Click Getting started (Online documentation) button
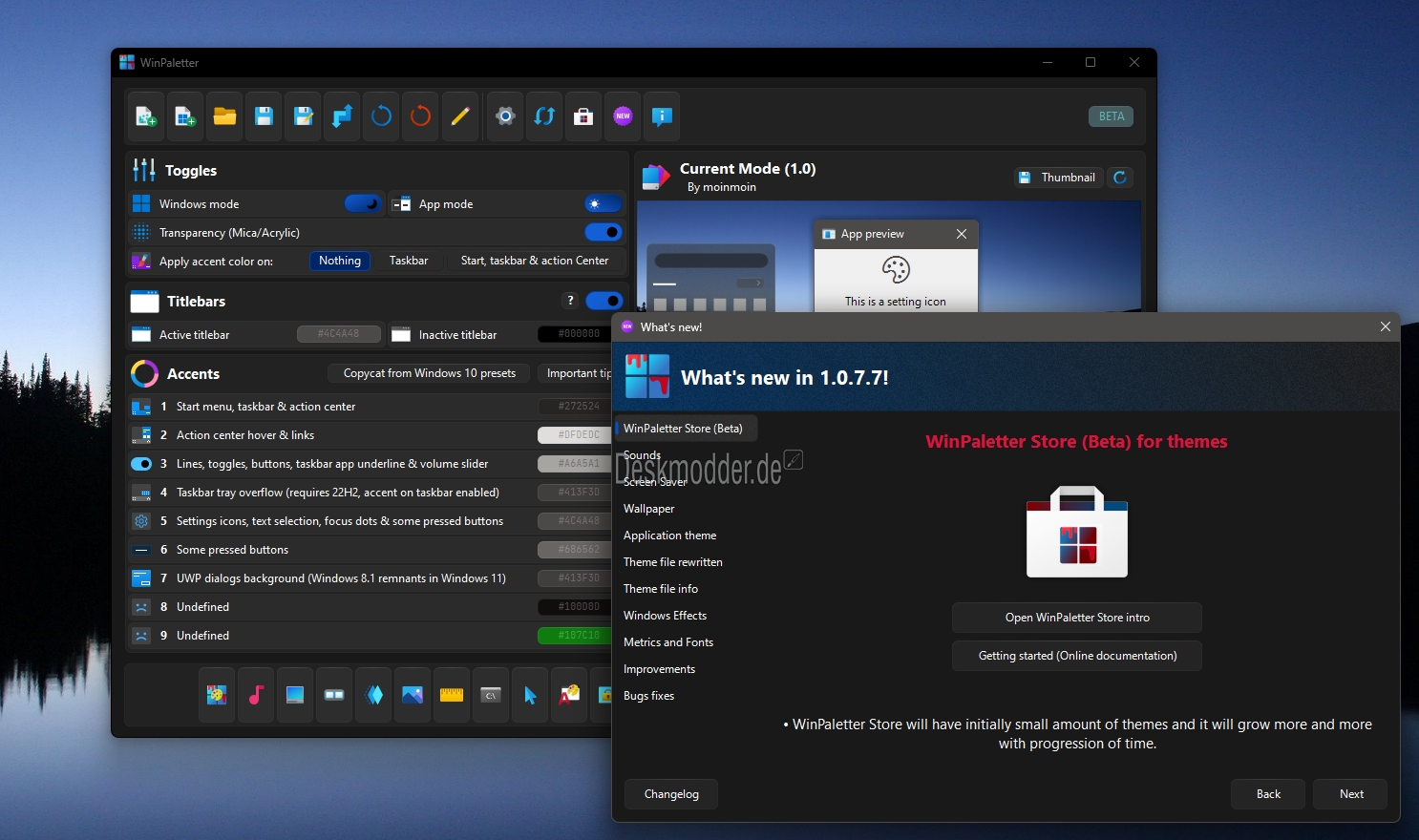1419x840 pixels. click(1077, 656)
